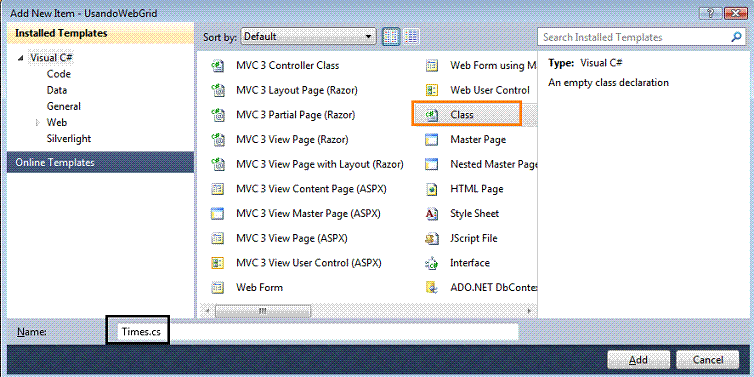This screenshot has width=754, height=377.
Task: Click the Web Form using Master Page icon
Action: tap(432, 65)
